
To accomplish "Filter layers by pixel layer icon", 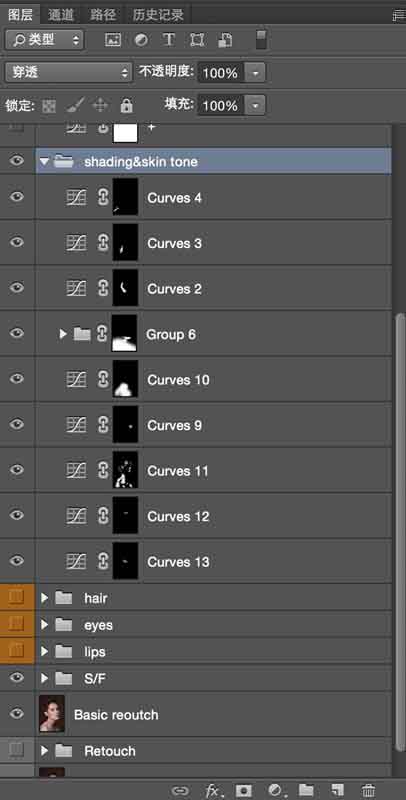I will tap(112, 40).
